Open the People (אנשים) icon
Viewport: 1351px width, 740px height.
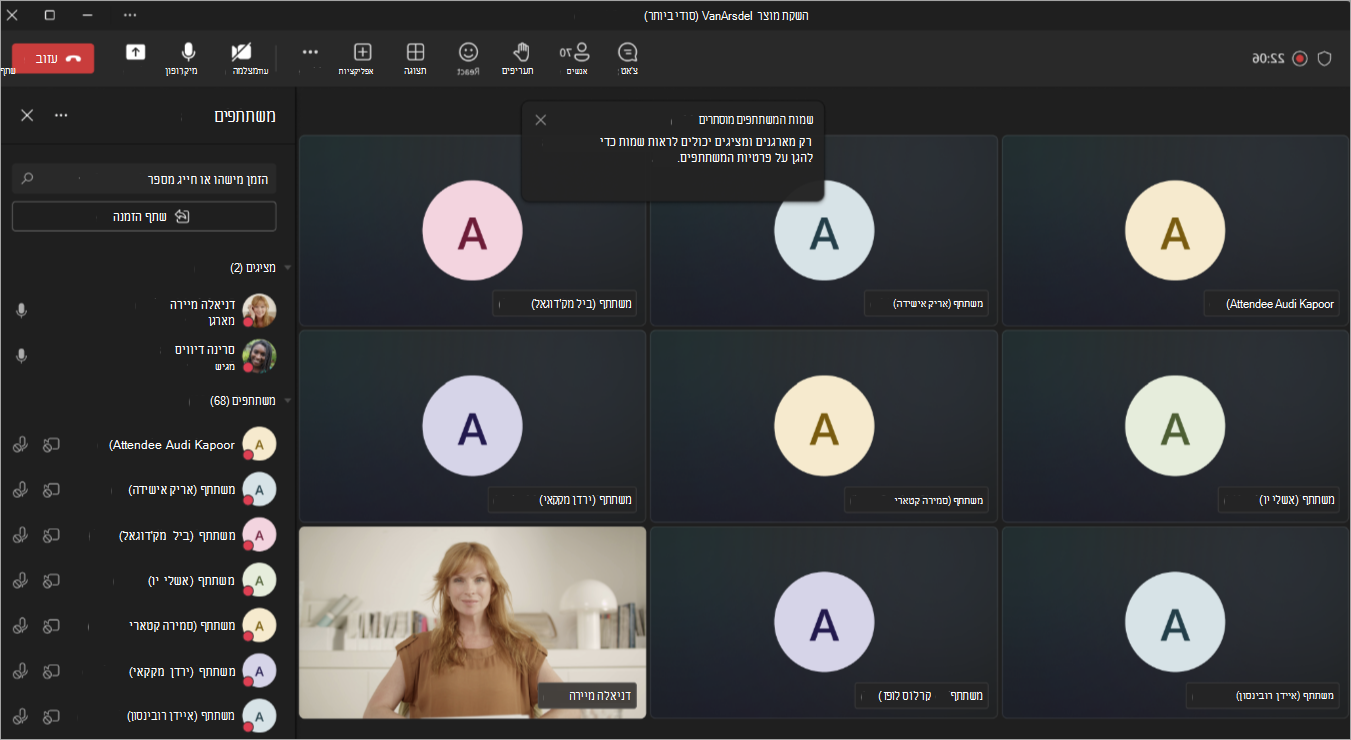click(x=576, y=53)
